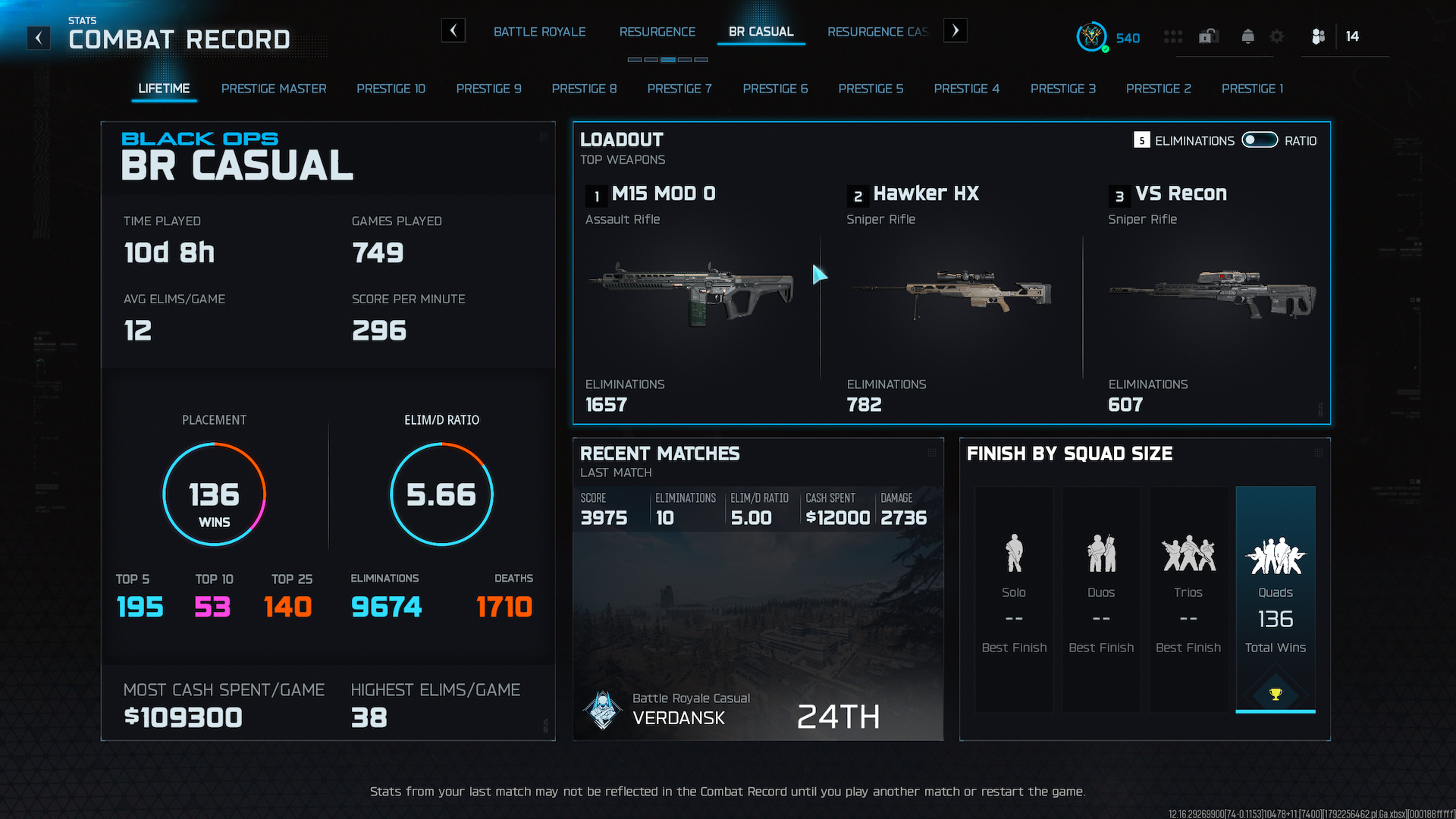Image resolution: width=1456 pixels, height=819 pixels.
Task: Click the Elim/D Ratio 5.66 ring
Action: click(441, 494)
